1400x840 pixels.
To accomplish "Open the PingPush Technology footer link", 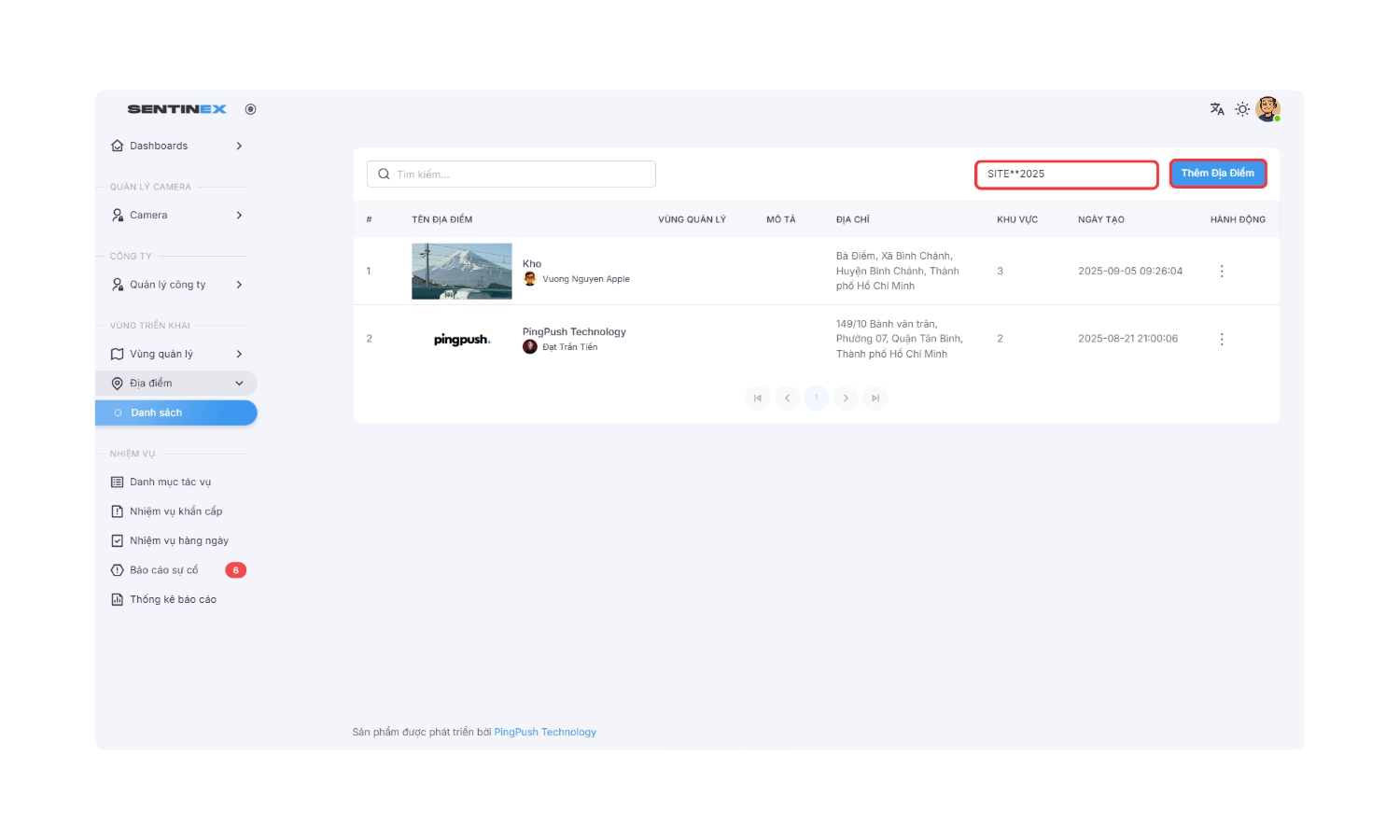I will tap(545, 733).
